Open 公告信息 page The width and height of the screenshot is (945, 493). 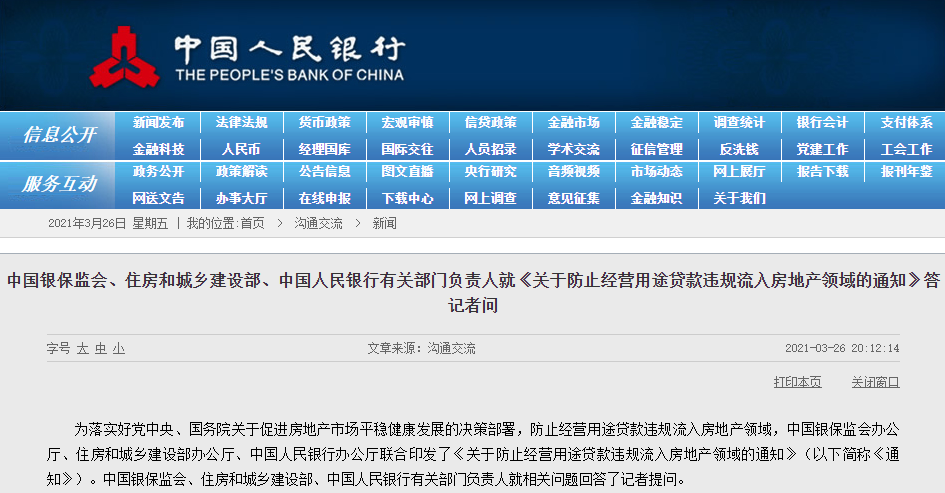pyautogui.click(x=324, y=172)
